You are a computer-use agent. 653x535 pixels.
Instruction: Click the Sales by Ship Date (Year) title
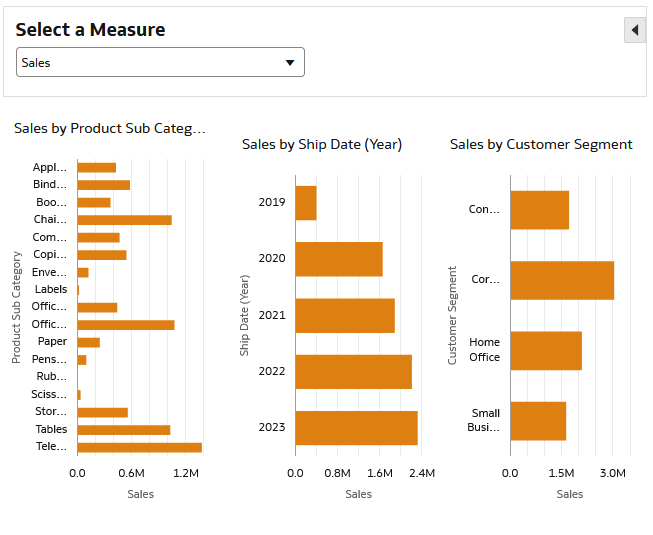click(x=322, y=144)
